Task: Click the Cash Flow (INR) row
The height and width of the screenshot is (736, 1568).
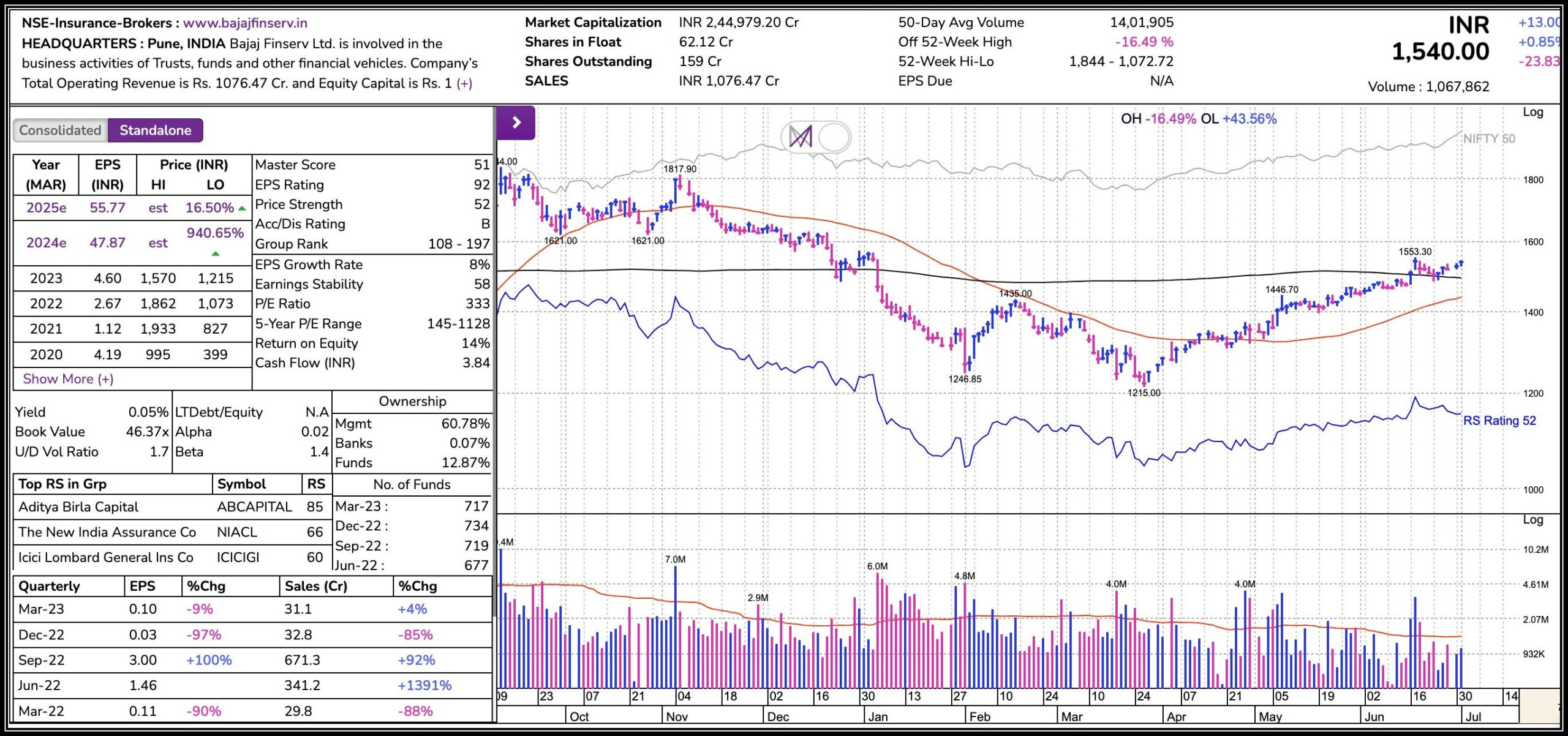Action: point(372,363)
